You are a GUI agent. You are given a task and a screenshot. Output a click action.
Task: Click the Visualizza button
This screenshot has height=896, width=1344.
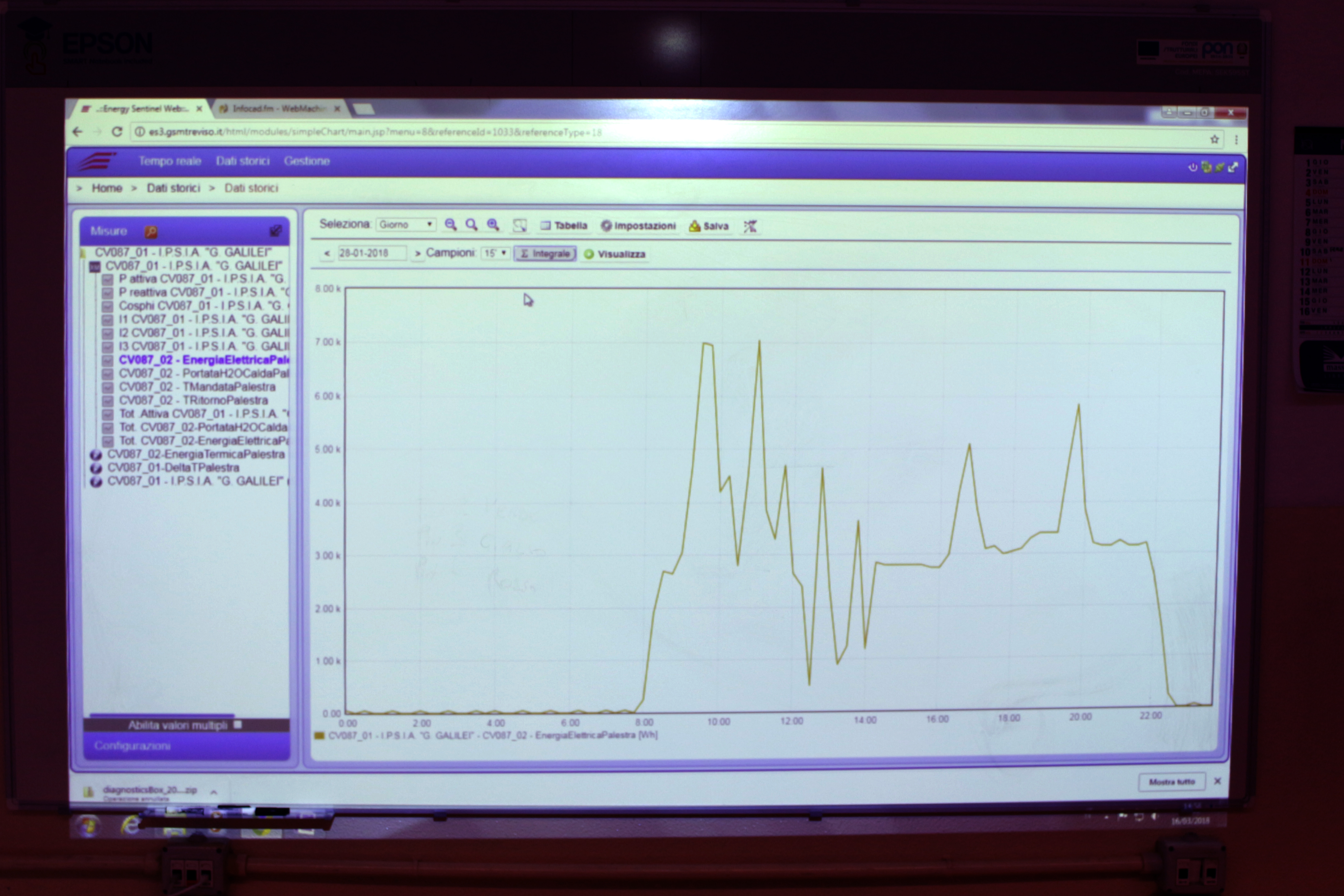point(615,254)
